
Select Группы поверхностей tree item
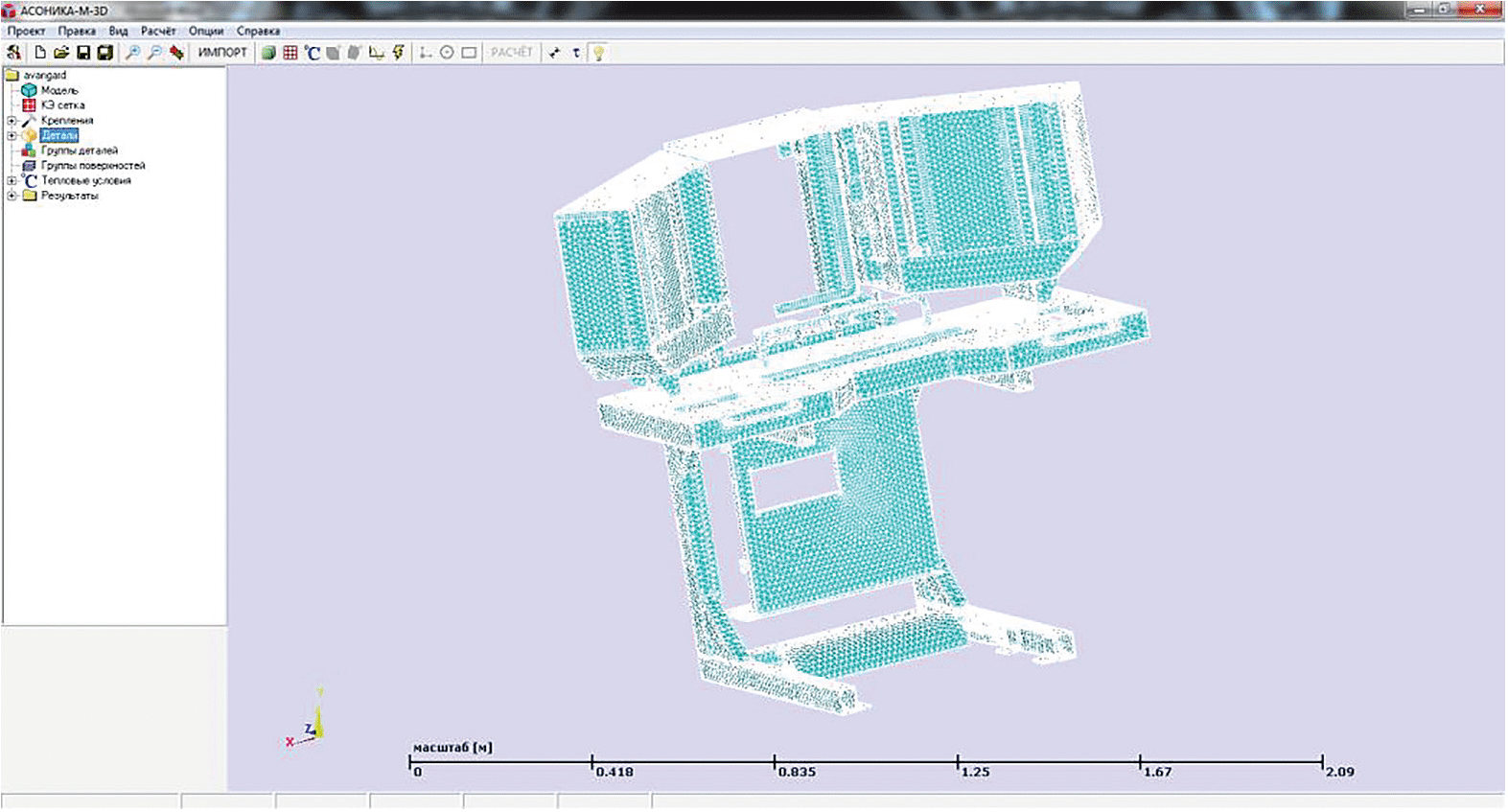click(93, 166)
